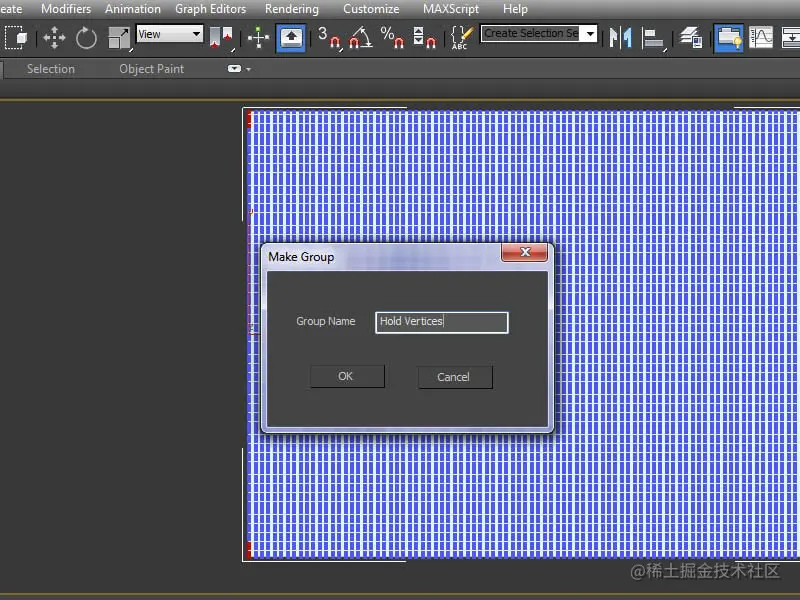This screenshot has width=800, height=600.
Task: Toggle Select and Manipulate crosshair icon
Action: coord(258,38)
